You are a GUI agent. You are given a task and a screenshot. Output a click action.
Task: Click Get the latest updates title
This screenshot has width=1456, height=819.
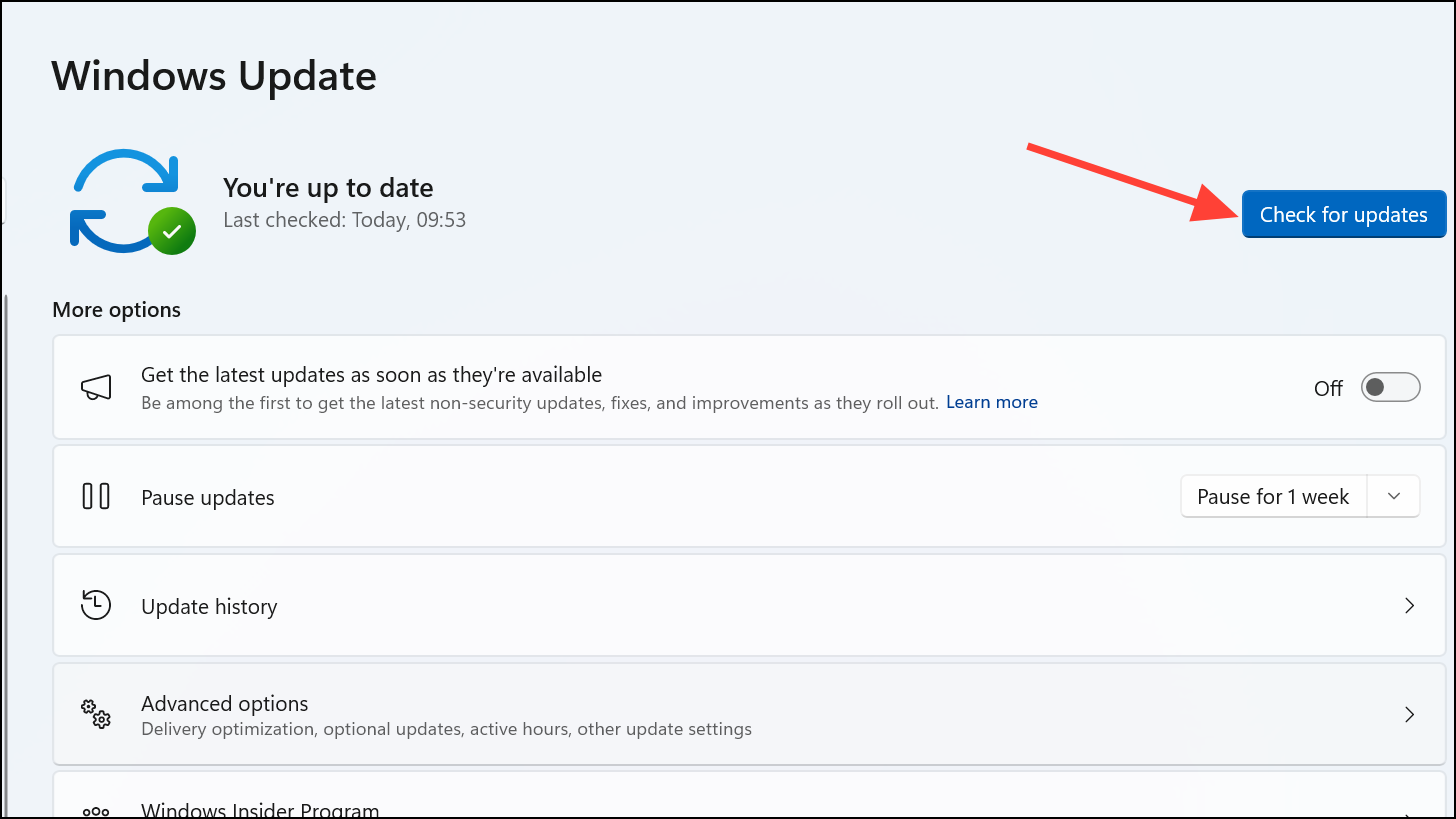[x=371, y=375]
